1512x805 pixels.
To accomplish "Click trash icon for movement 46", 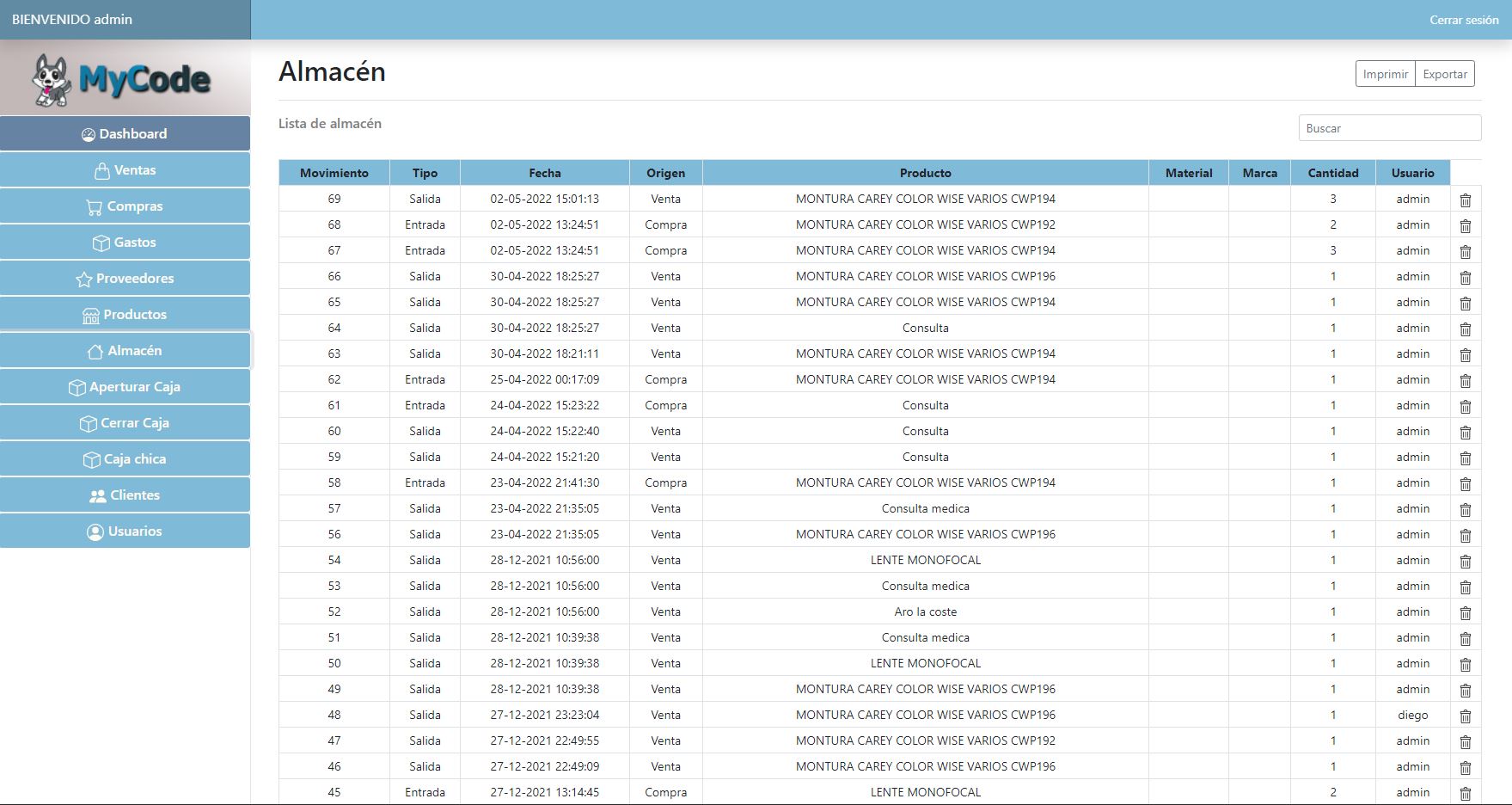I will pyautogui.click(x=1466, y=767).
